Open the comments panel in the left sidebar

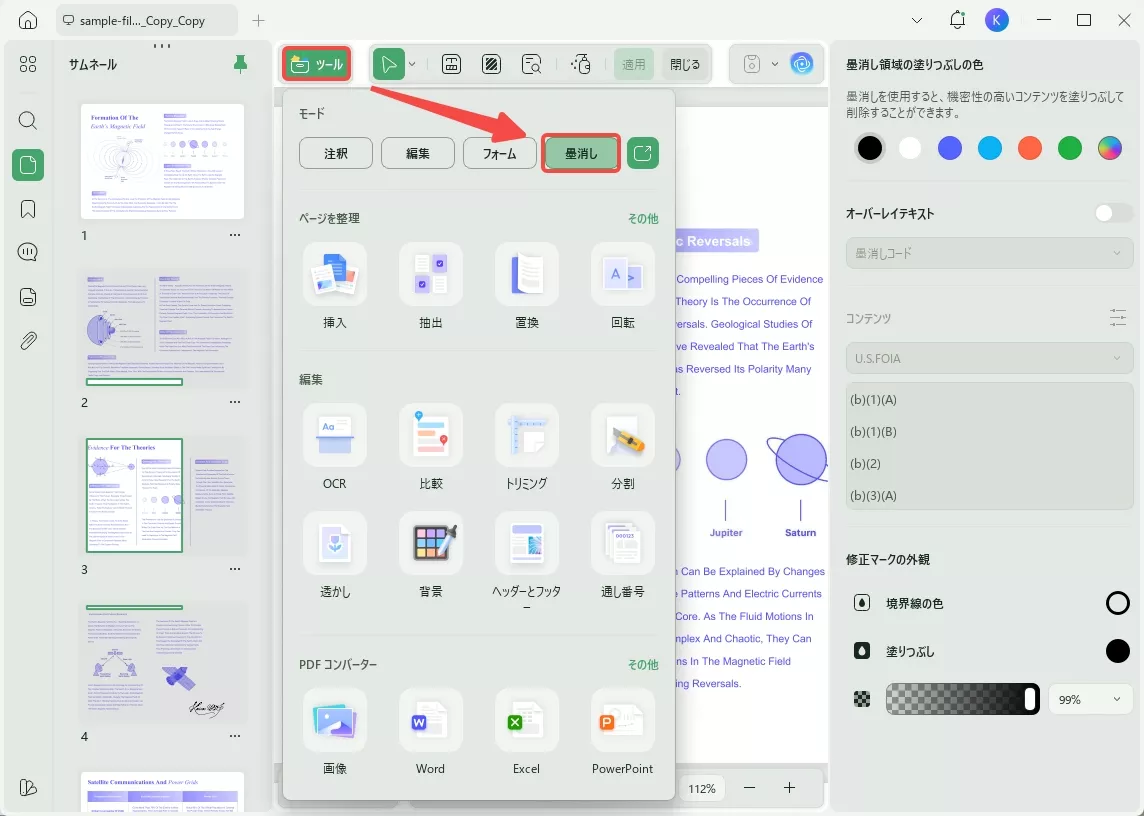(27, 252)
